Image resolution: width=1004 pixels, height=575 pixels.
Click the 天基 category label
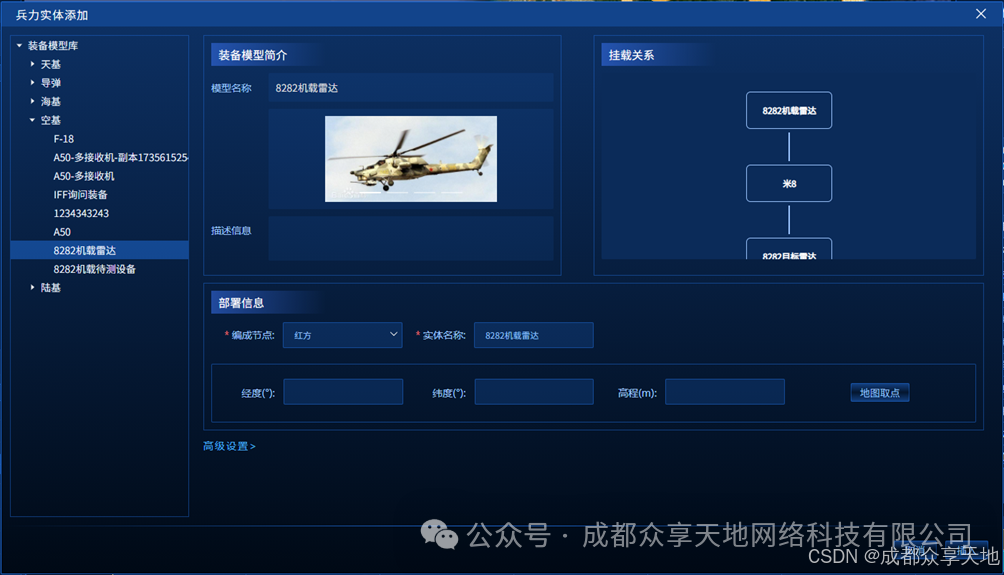(51, 64)
